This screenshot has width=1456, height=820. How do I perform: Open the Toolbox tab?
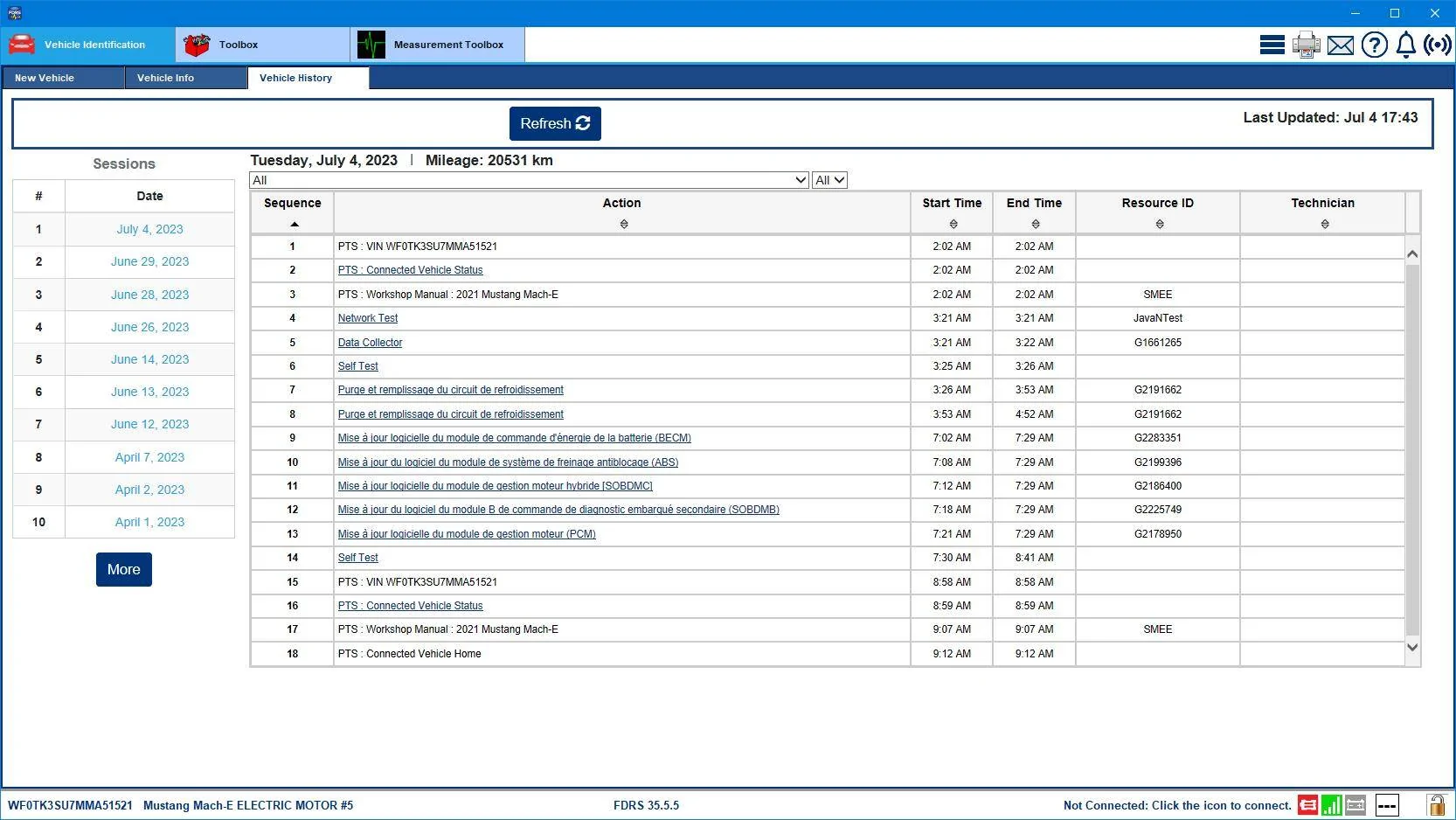[262, 45]
